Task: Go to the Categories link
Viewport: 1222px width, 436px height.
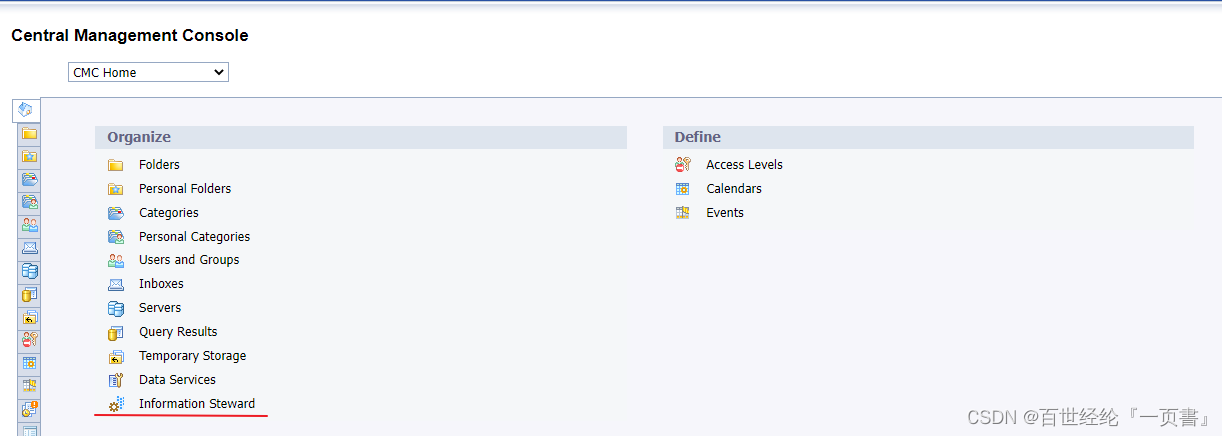Action: (x=169, y=213)
